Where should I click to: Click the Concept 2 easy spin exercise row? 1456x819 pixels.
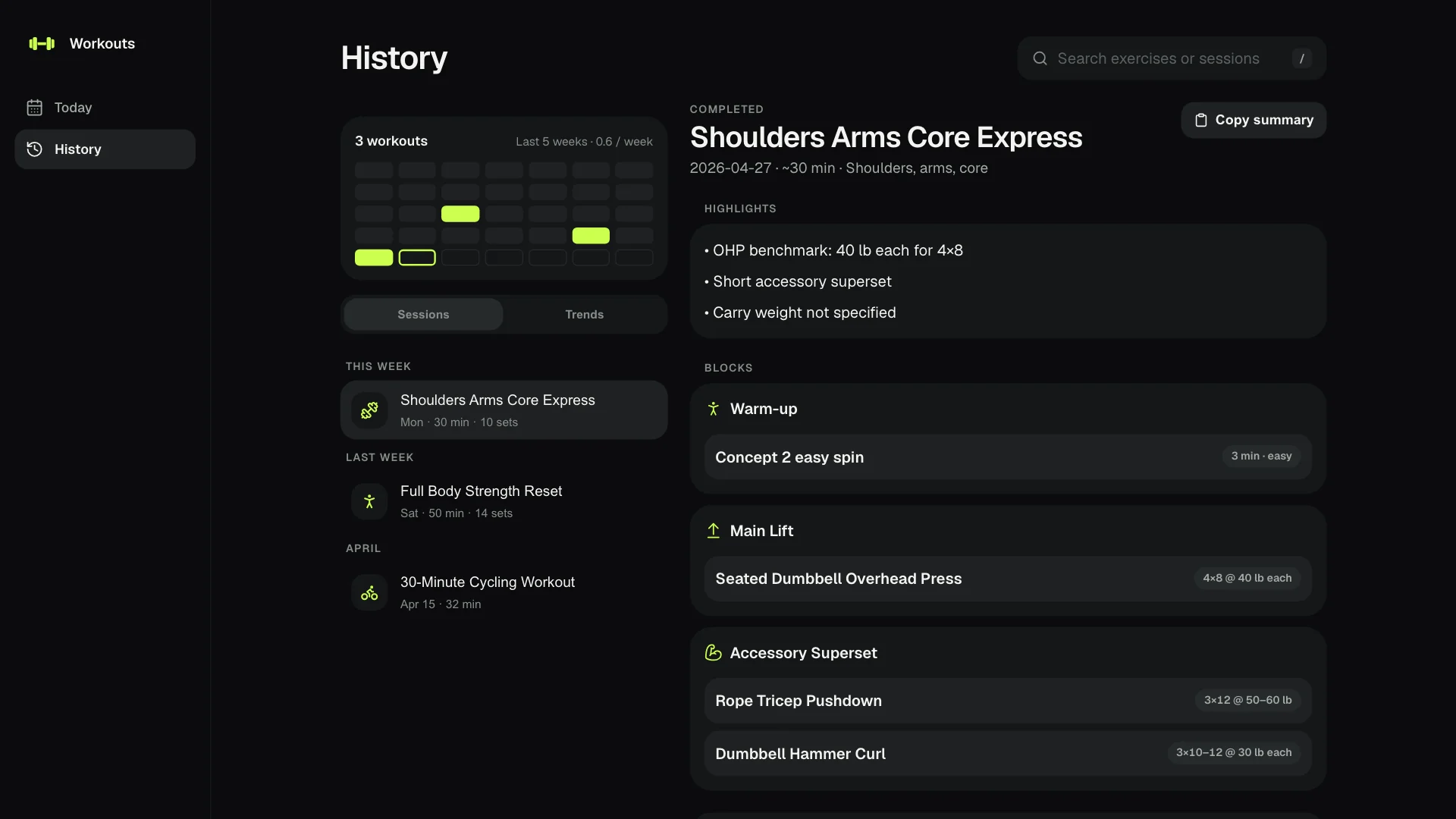point(1008,457)
